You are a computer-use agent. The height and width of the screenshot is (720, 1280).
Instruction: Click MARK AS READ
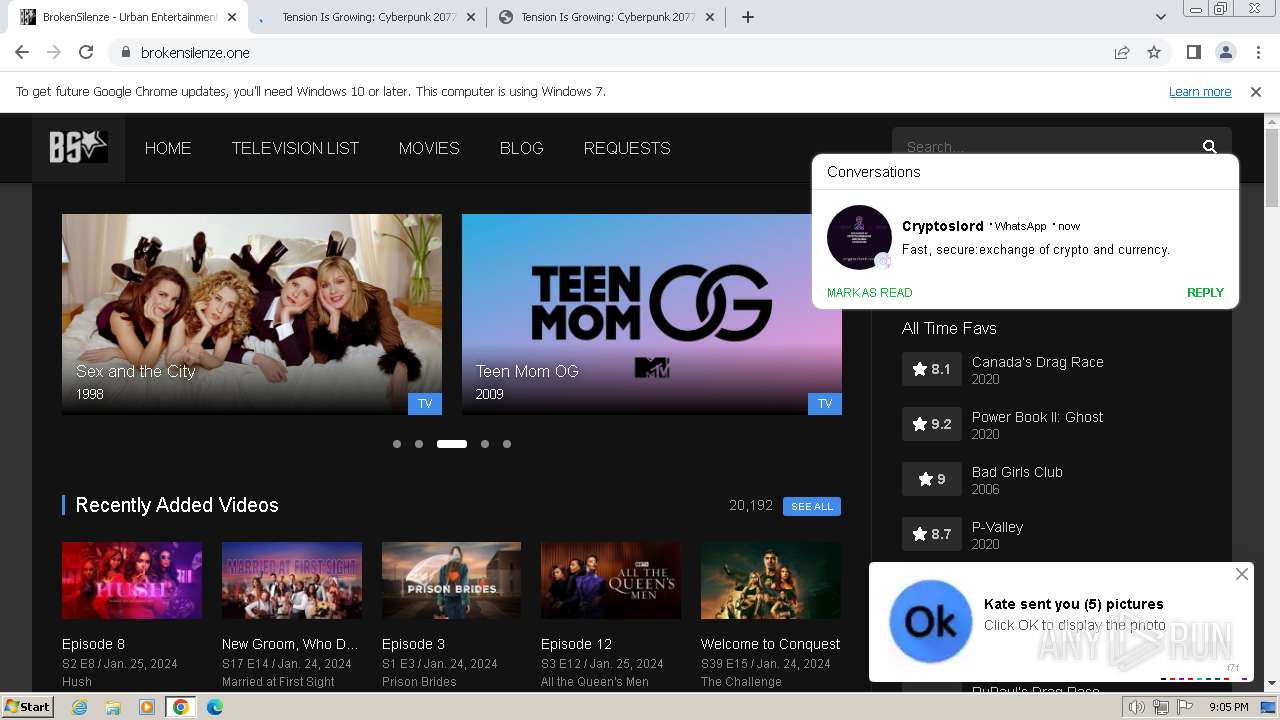coord(869,293)
